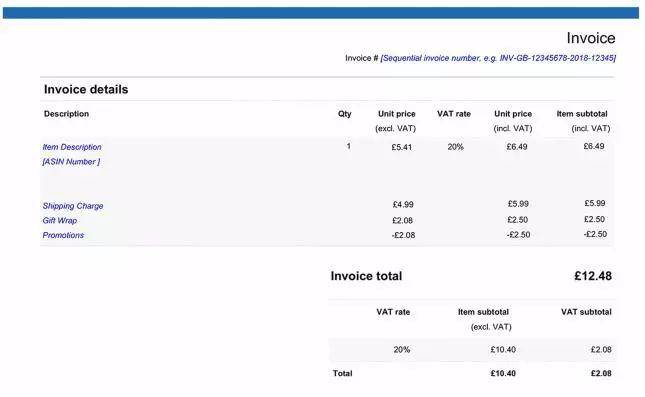Screen dimensions: 645x397
Task: Click the £12.48 invoice total amount
Action: coord(593,276)
